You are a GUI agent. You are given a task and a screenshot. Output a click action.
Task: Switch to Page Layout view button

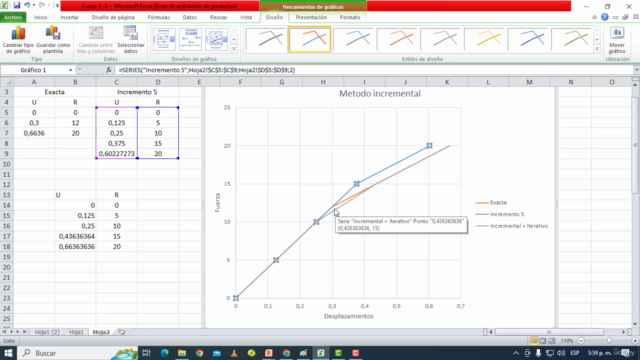point(543,341)
